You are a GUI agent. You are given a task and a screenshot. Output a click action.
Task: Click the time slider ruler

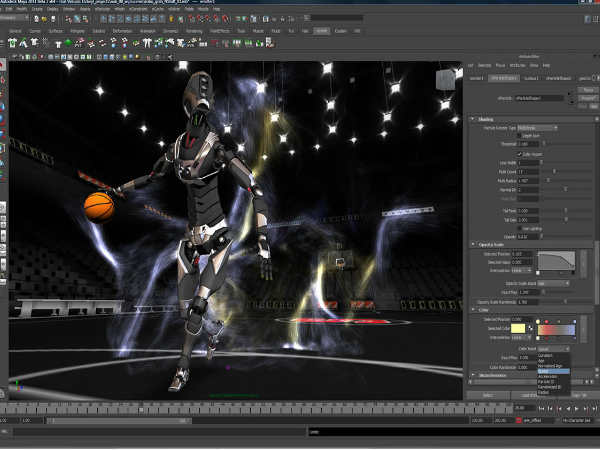256,409
